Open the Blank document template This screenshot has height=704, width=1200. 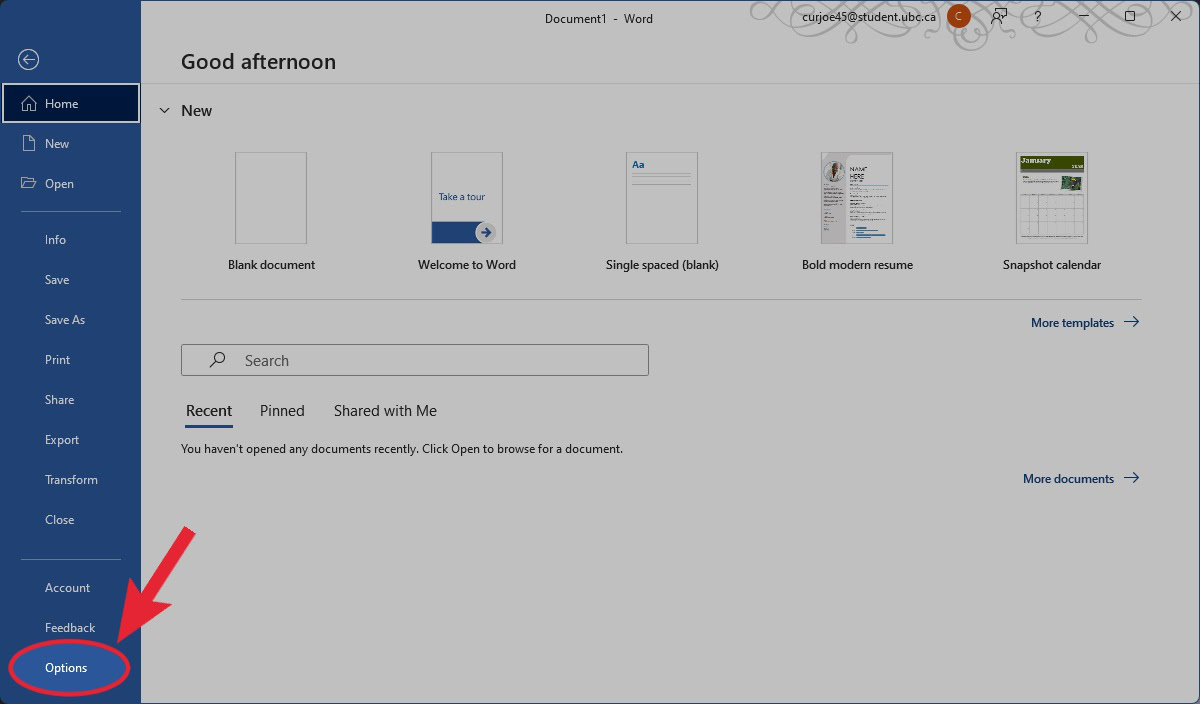coord(271,198)
